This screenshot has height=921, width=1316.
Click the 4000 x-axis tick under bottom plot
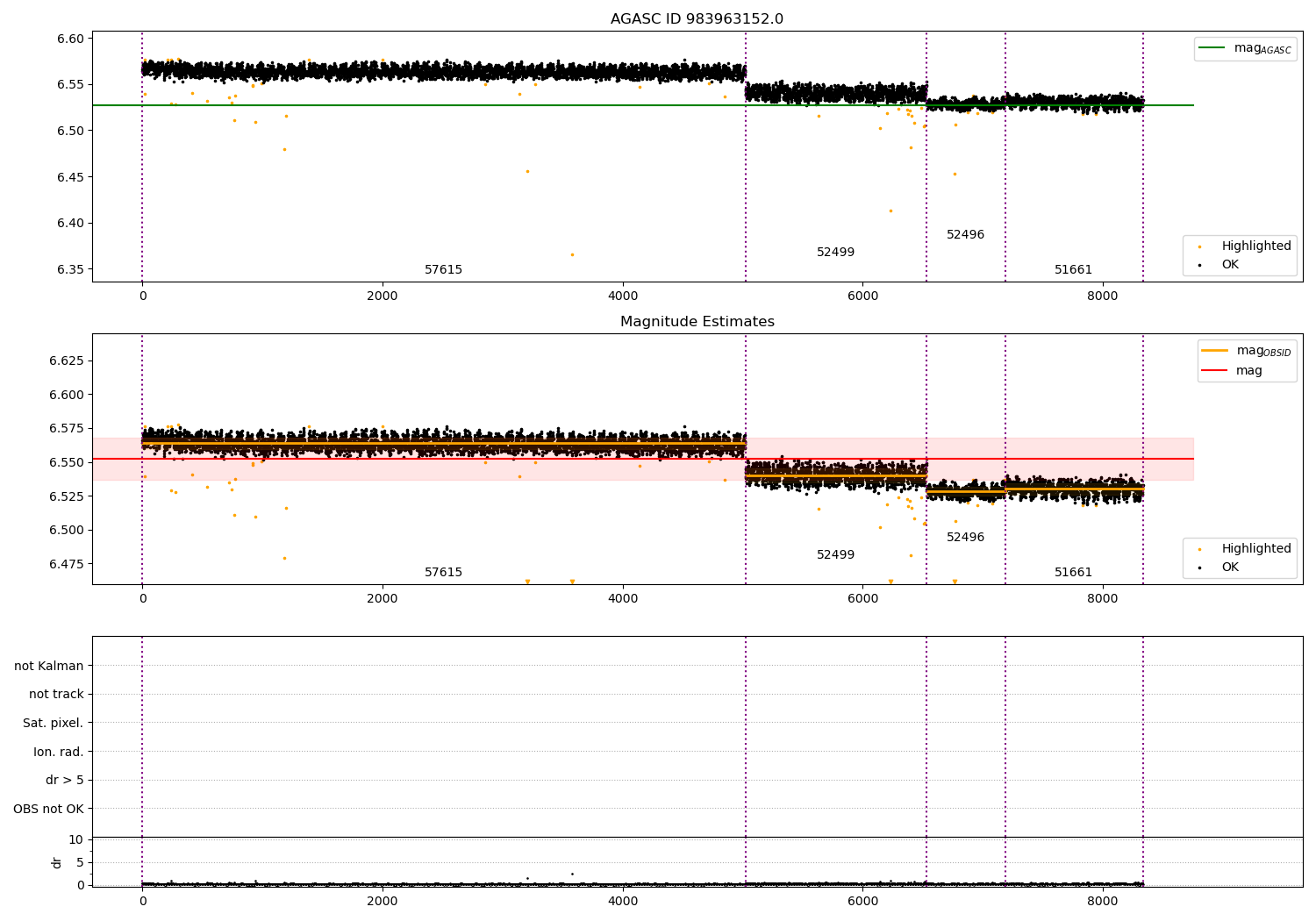pyautogui.click(x=623, y=901)
